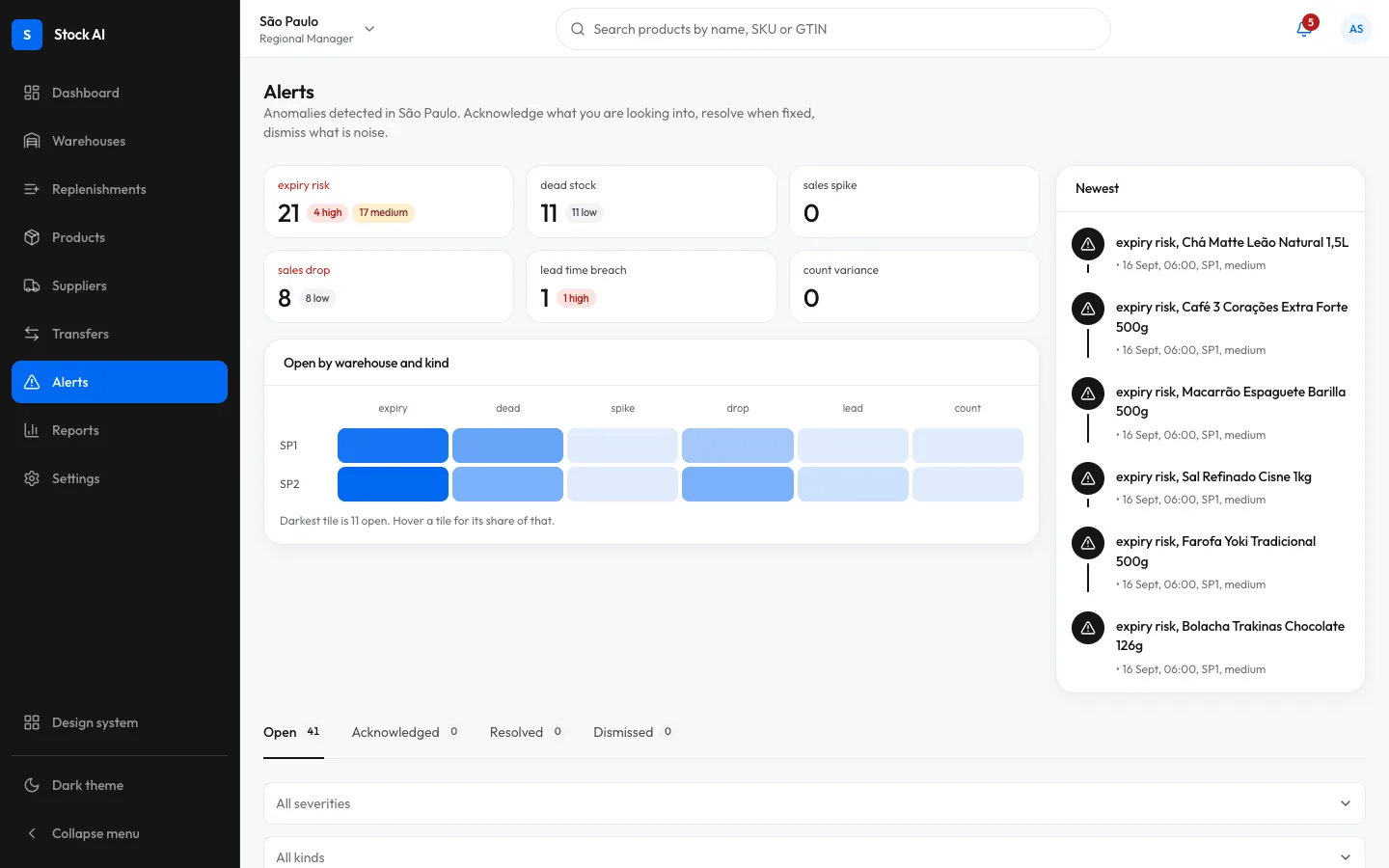The width and height of the screenshot is (1389, 868).
Task: Open the lead time breach card
Action: pyautogui.click(x=651, y=286)
